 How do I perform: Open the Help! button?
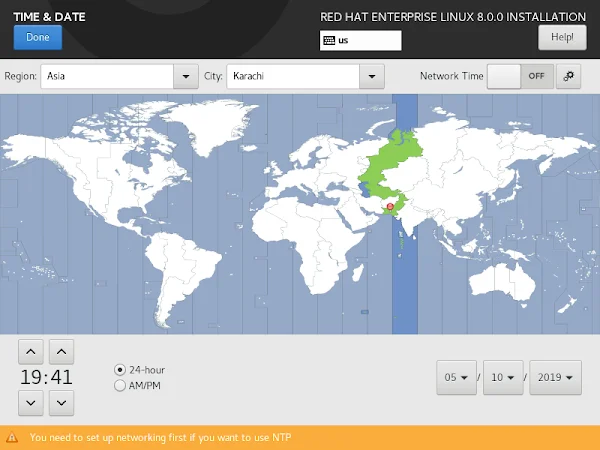click(562, 37)
